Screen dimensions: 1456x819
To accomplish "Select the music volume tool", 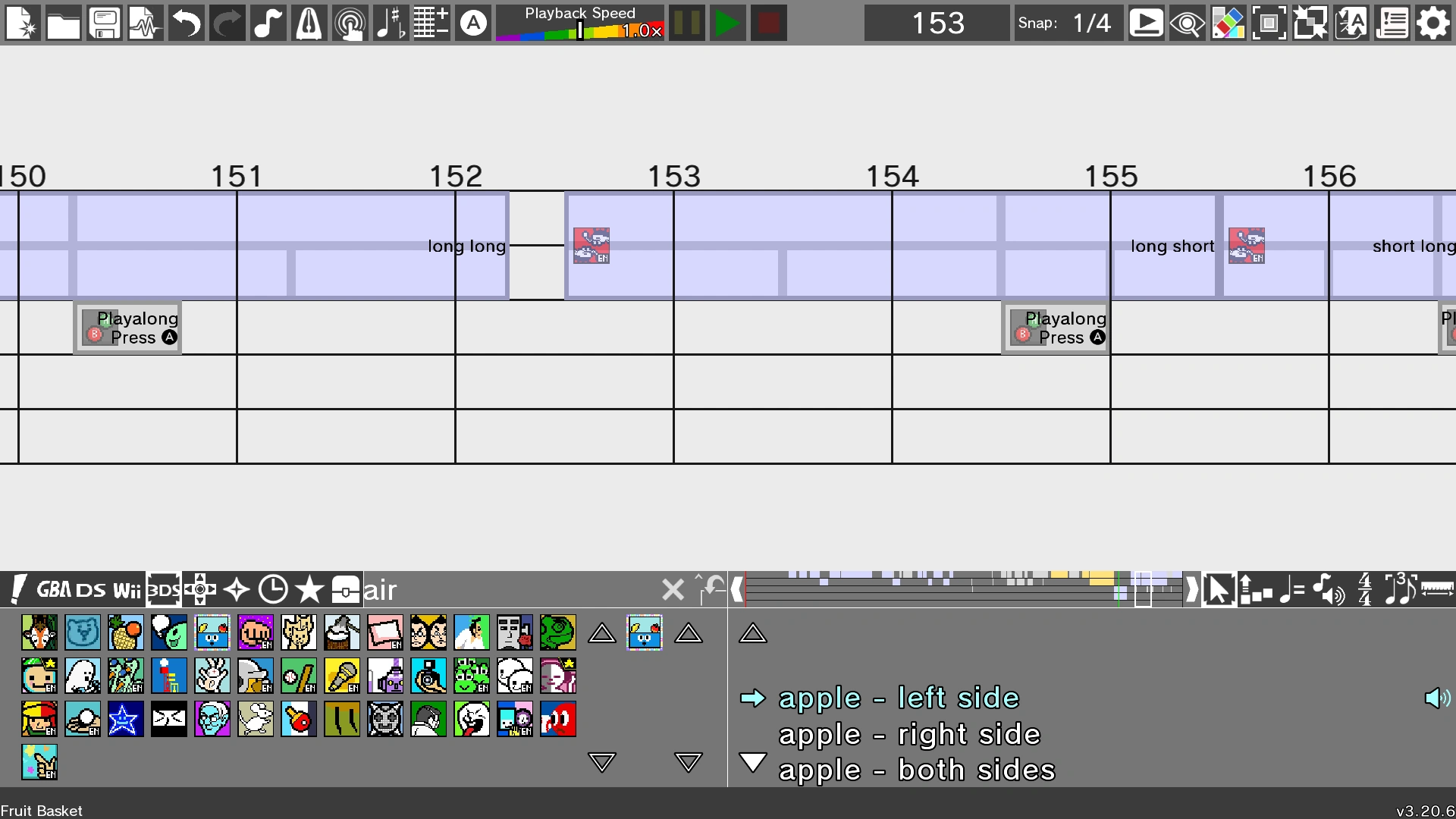I will click(x=1329, y=589).
